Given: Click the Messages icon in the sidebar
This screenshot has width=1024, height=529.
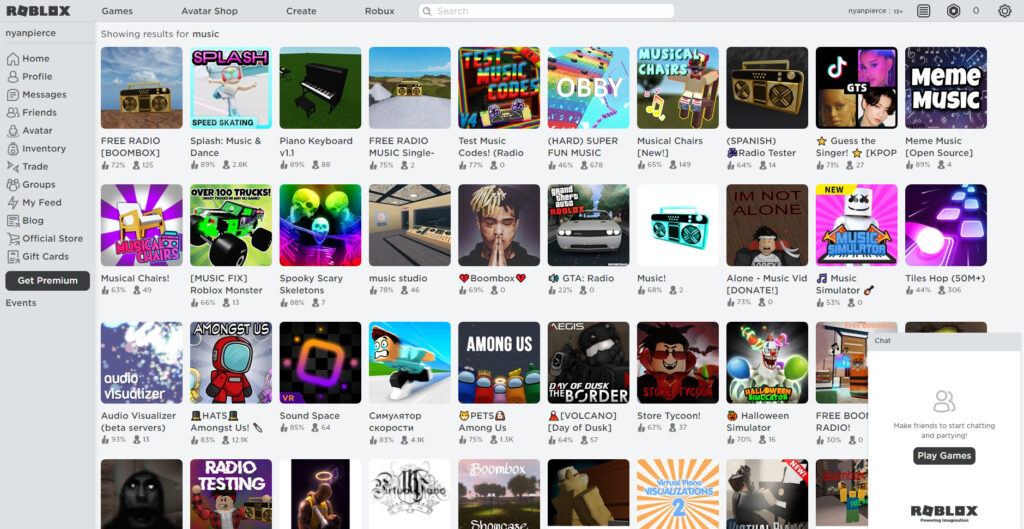Looking at the screenshot, I should click(x=12, y=95).
